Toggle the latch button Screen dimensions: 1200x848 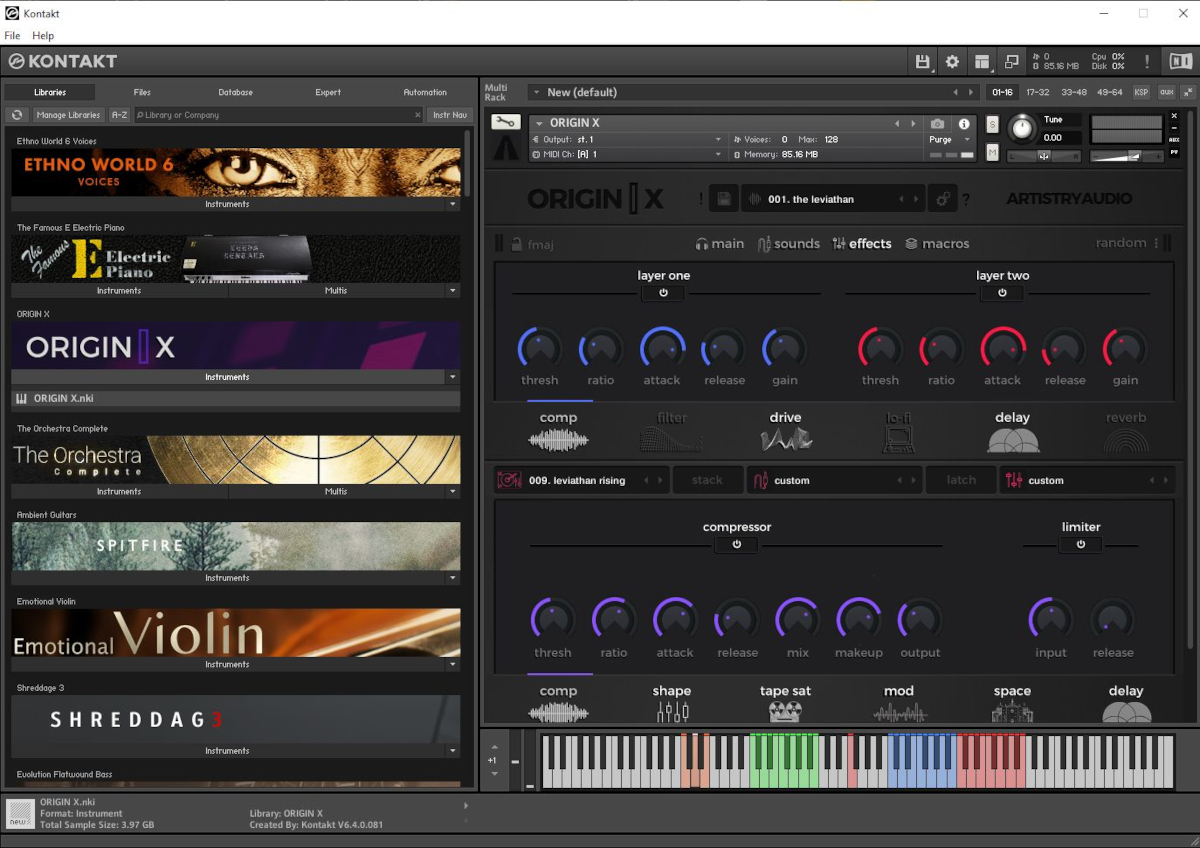pos(961,480)
